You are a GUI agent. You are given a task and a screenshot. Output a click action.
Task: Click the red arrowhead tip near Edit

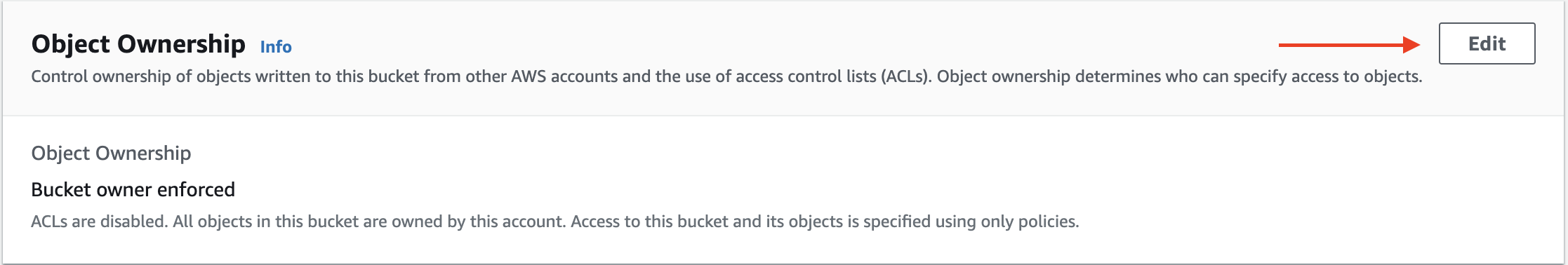[1414, 45]
